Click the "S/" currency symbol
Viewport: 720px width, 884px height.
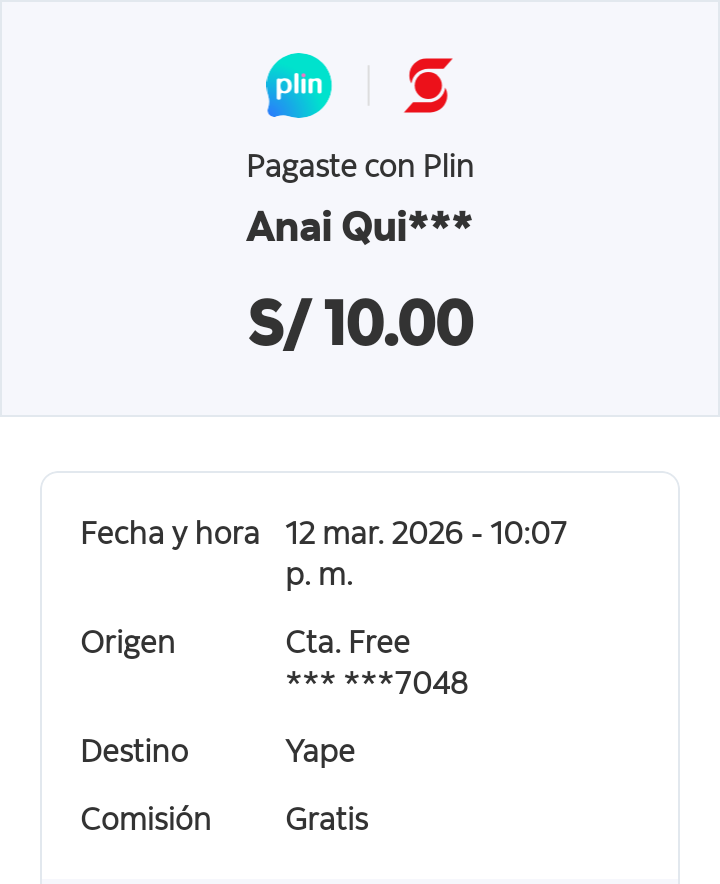(277, 323)
